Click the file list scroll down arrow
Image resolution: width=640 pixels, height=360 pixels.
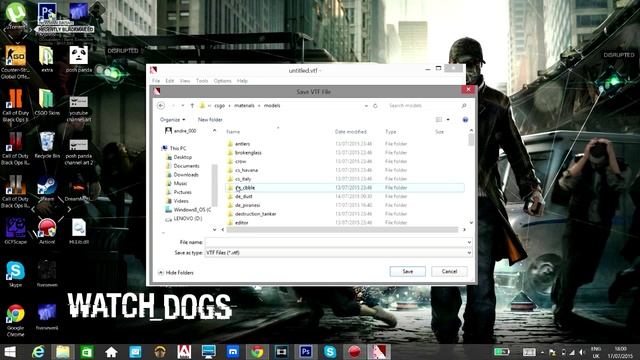coord(471,223)
